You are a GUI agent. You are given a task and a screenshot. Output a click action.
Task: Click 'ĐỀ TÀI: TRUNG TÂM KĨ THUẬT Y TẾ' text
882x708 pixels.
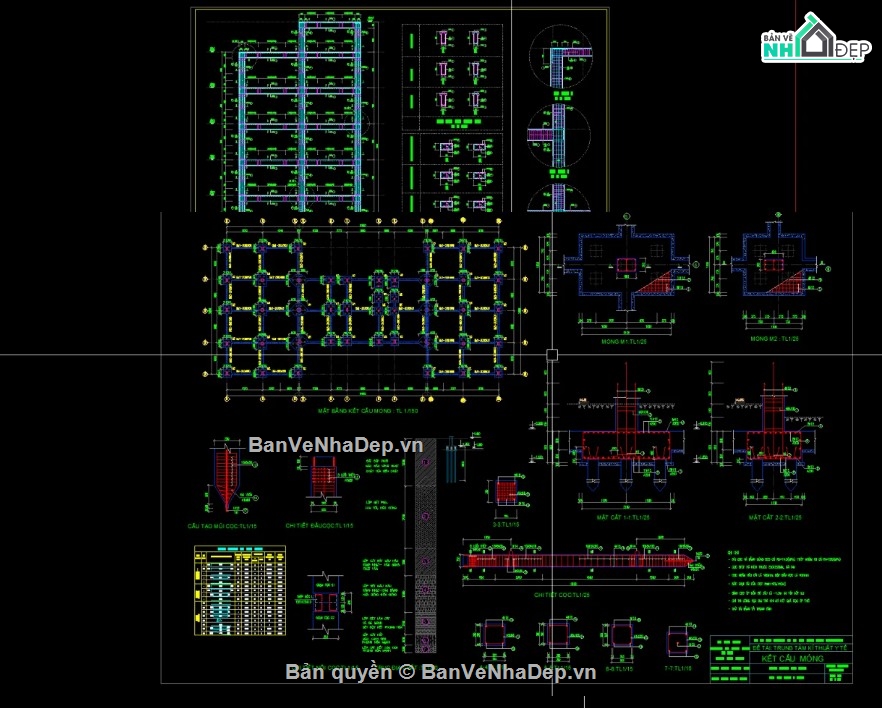tap(799, 648)
